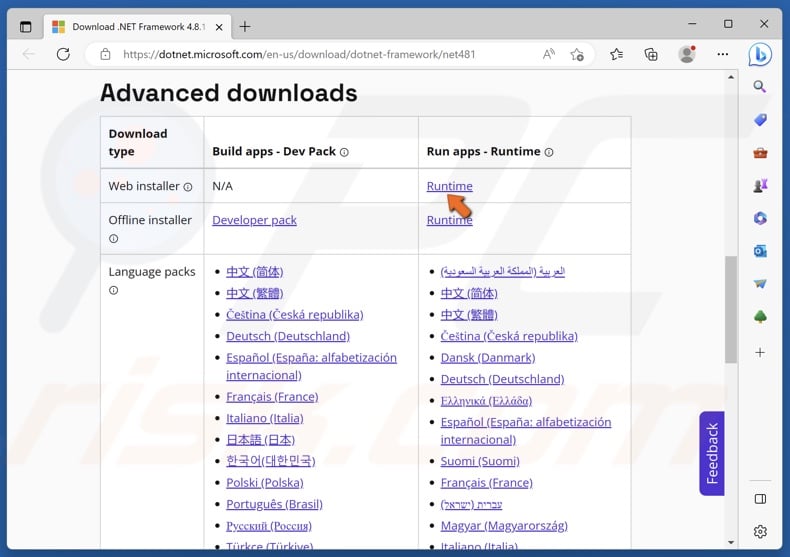The image size is (790, 557).
Task: Open the sidebar Games chess icon
Action: click(760, 185)
